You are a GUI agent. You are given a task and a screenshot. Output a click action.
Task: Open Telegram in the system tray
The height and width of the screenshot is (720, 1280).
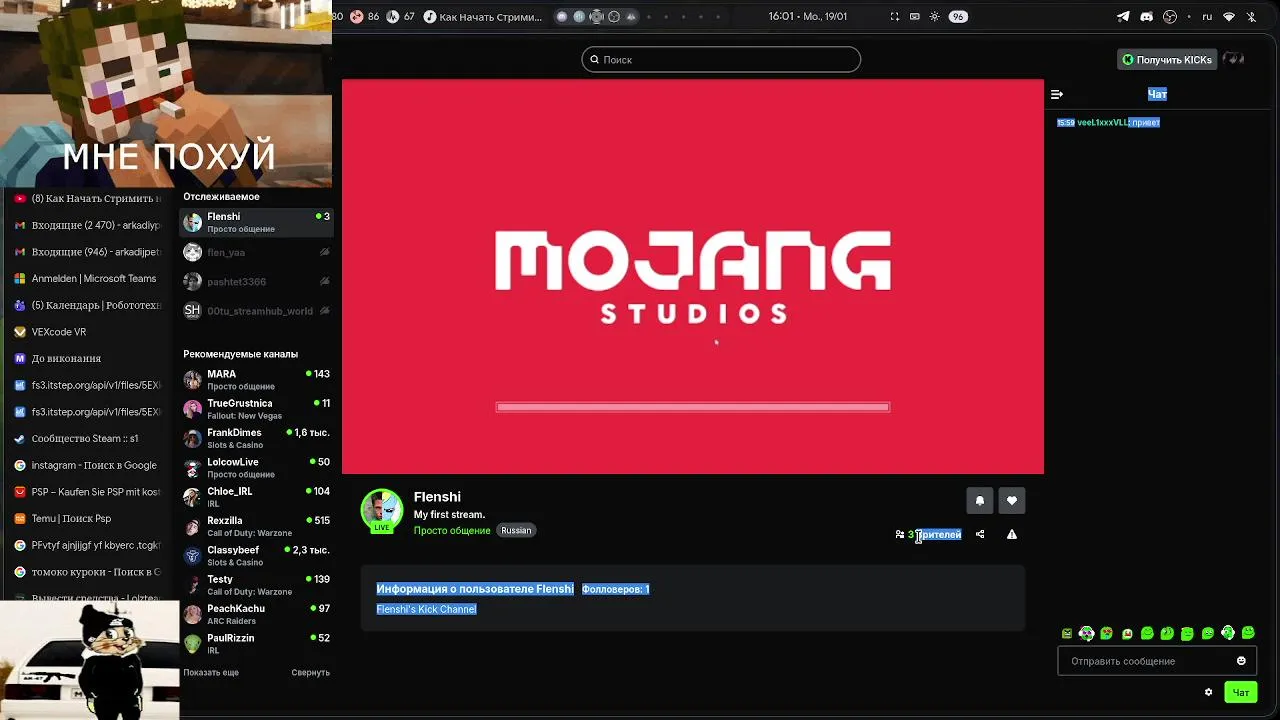(x=1123, y=17)
